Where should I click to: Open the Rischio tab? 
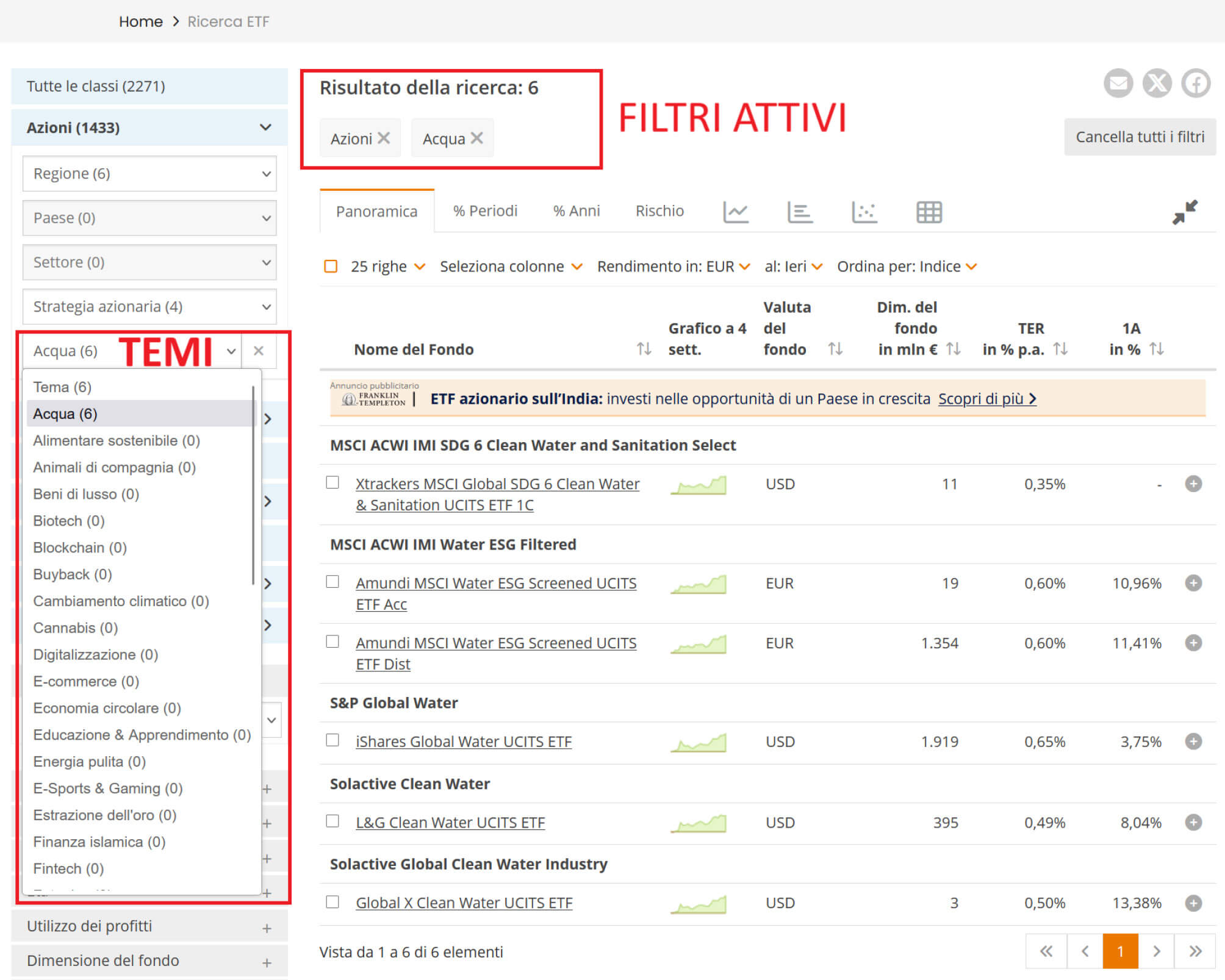[659, 211]
